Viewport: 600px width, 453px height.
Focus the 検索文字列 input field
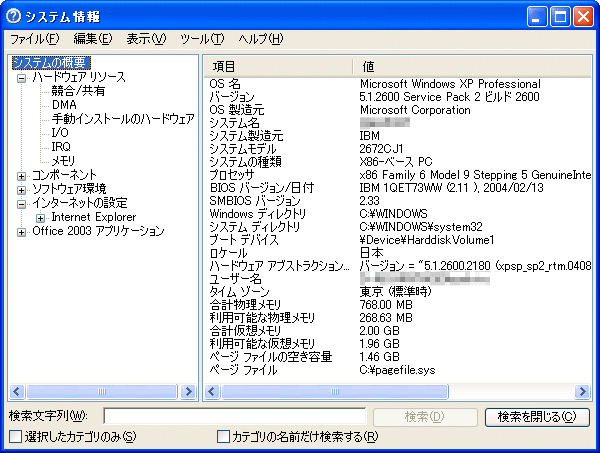235,416
